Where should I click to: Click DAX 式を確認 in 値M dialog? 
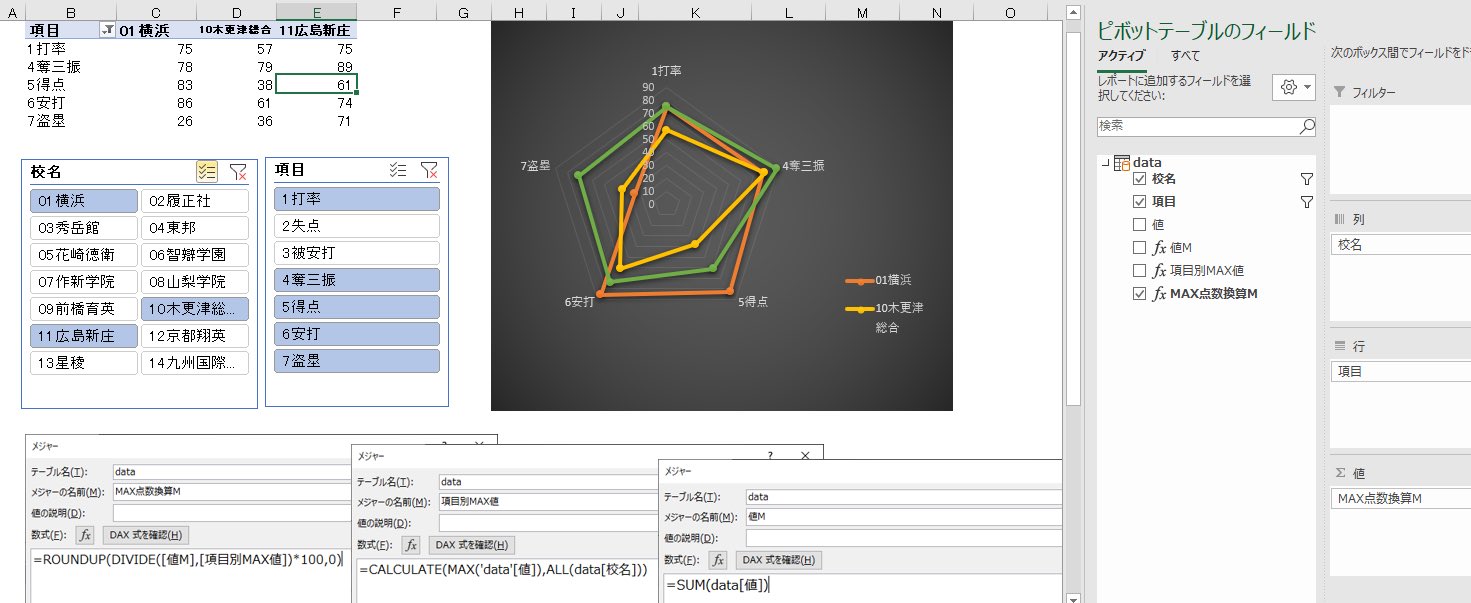click(x=778, y=560)
